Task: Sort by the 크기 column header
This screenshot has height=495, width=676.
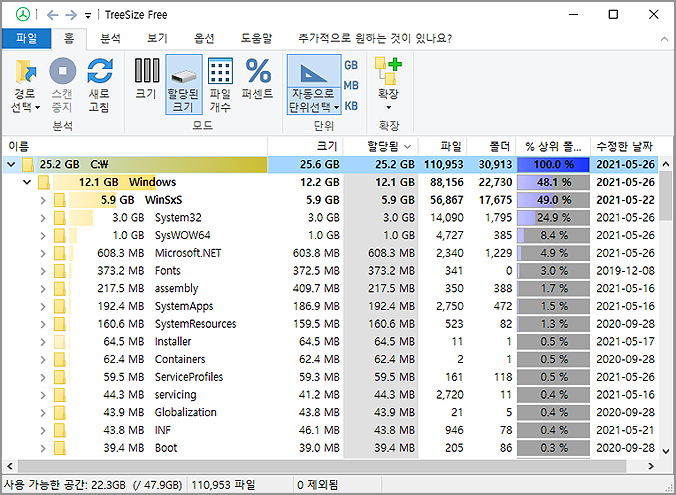Action: tap(305, 147)
